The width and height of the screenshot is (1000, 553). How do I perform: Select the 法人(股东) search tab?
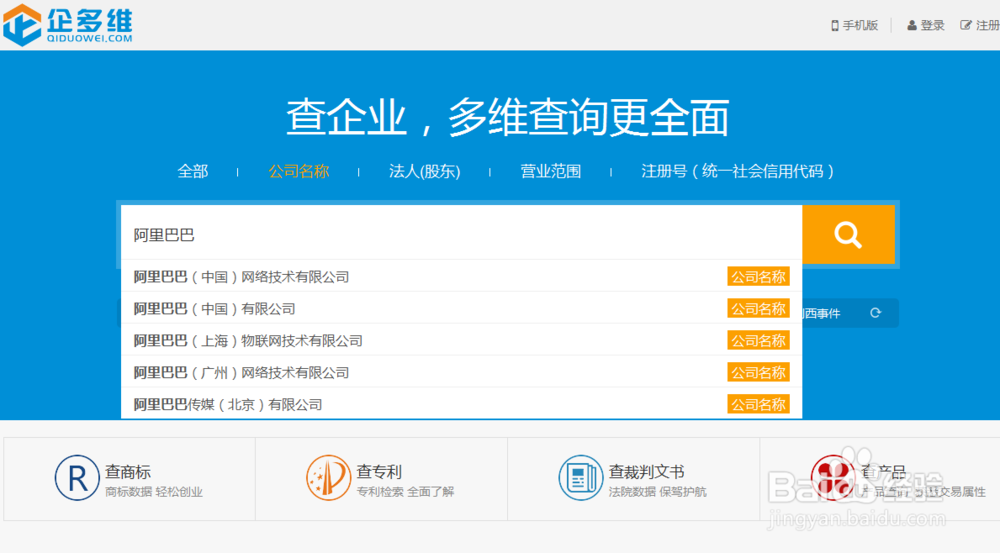point(425,171)
